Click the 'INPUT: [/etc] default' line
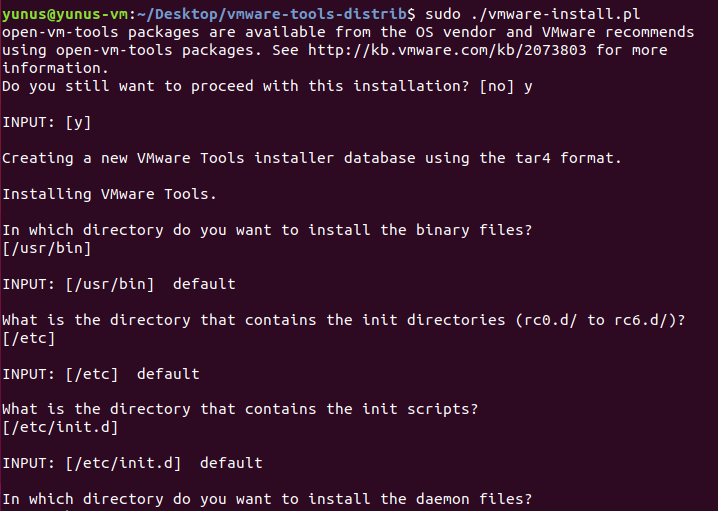Screen dimensions: 718x511 pos(101,374)
